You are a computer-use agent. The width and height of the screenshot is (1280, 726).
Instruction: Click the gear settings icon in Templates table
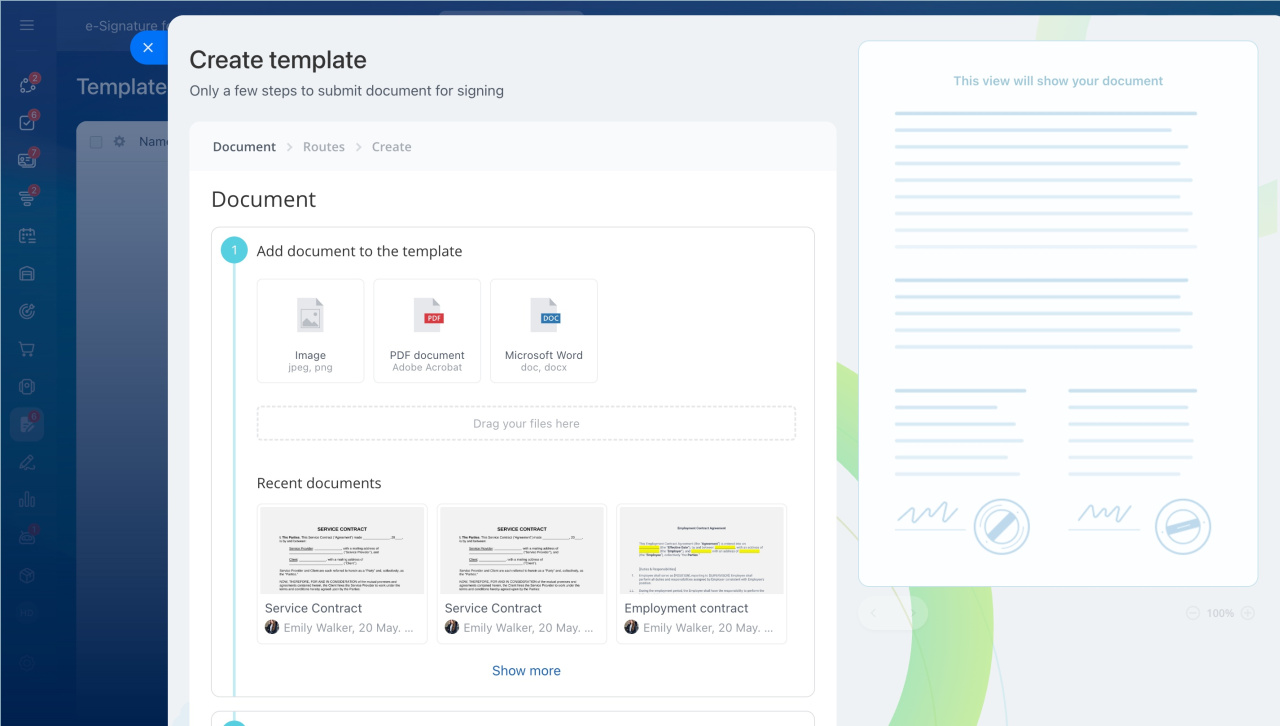click(119, 142)
